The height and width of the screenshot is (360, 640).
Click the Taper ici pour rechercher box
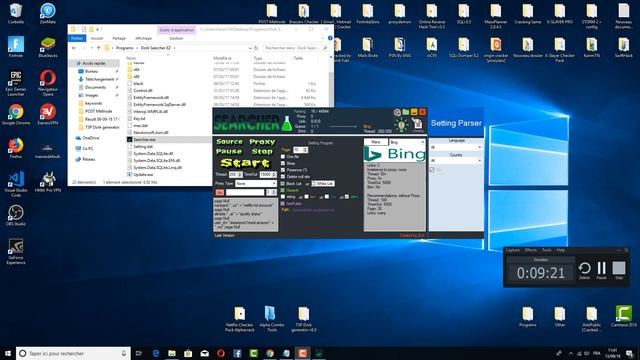point(73,353)
